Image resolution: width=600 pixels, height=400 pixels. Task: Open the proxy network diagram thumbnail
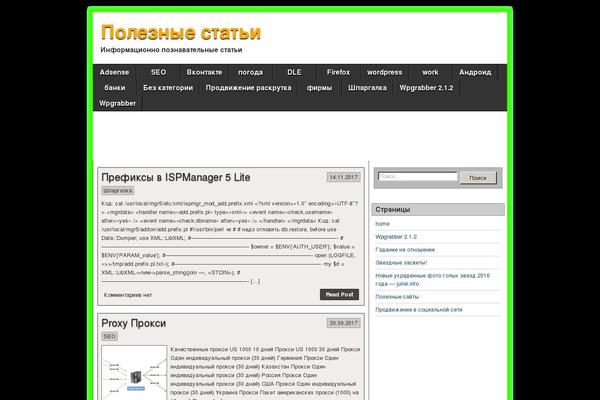click(134, 372)
